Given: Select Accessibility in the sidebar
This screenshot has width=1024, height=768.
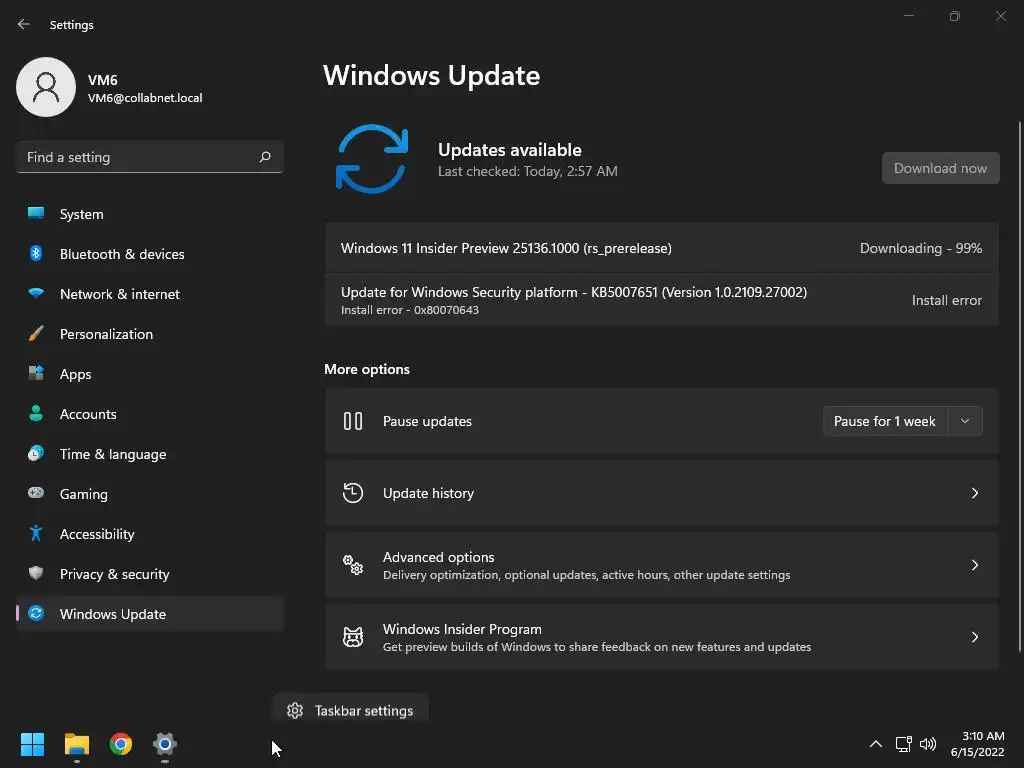Looking at the screenshot, I should 150,534.
